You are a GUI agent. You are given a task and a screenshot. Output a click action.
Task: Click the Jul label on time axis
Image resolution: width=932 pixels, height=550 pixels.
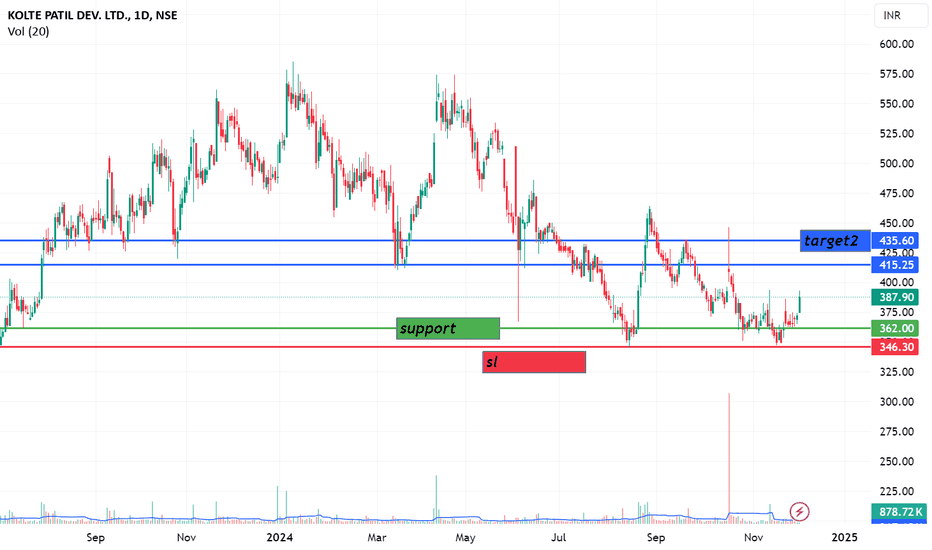click(558, 538)
